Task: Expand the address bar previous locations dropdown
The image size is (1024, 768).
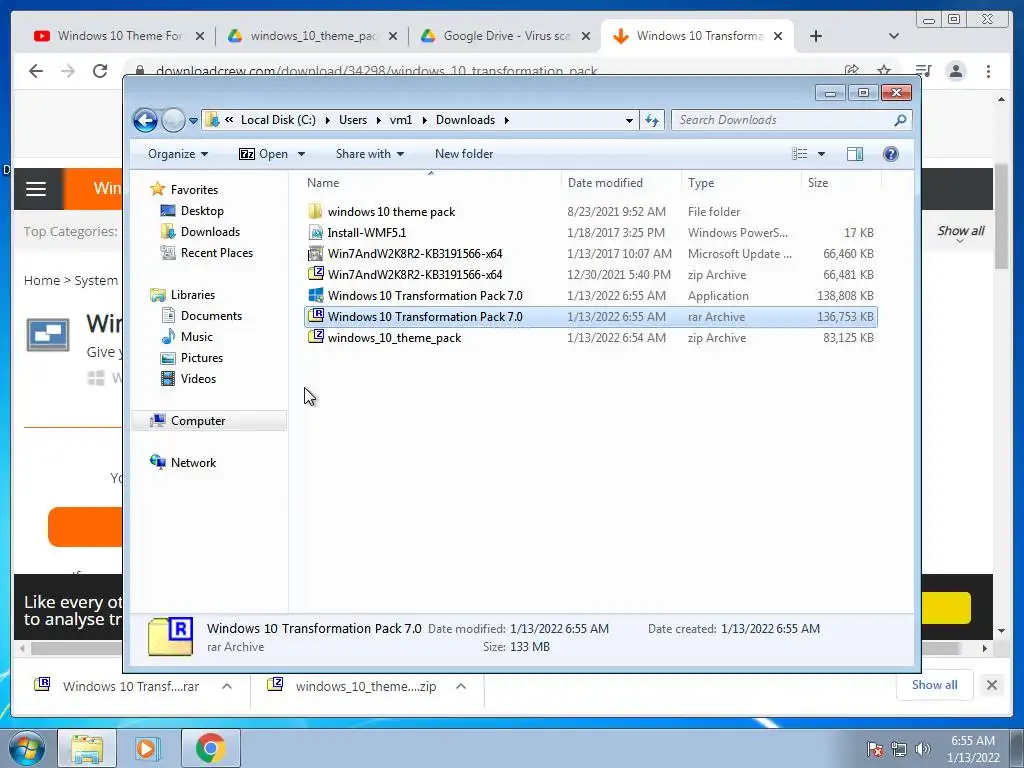Action: 629,120
